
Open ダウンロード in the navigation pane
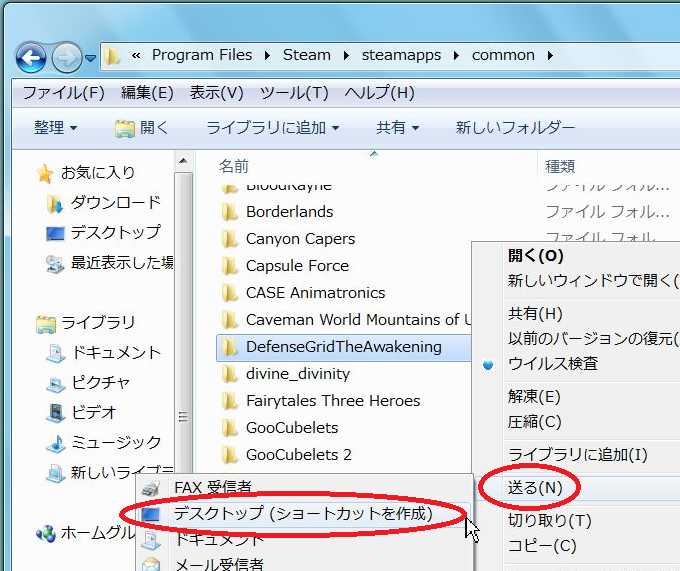[104, 202]
